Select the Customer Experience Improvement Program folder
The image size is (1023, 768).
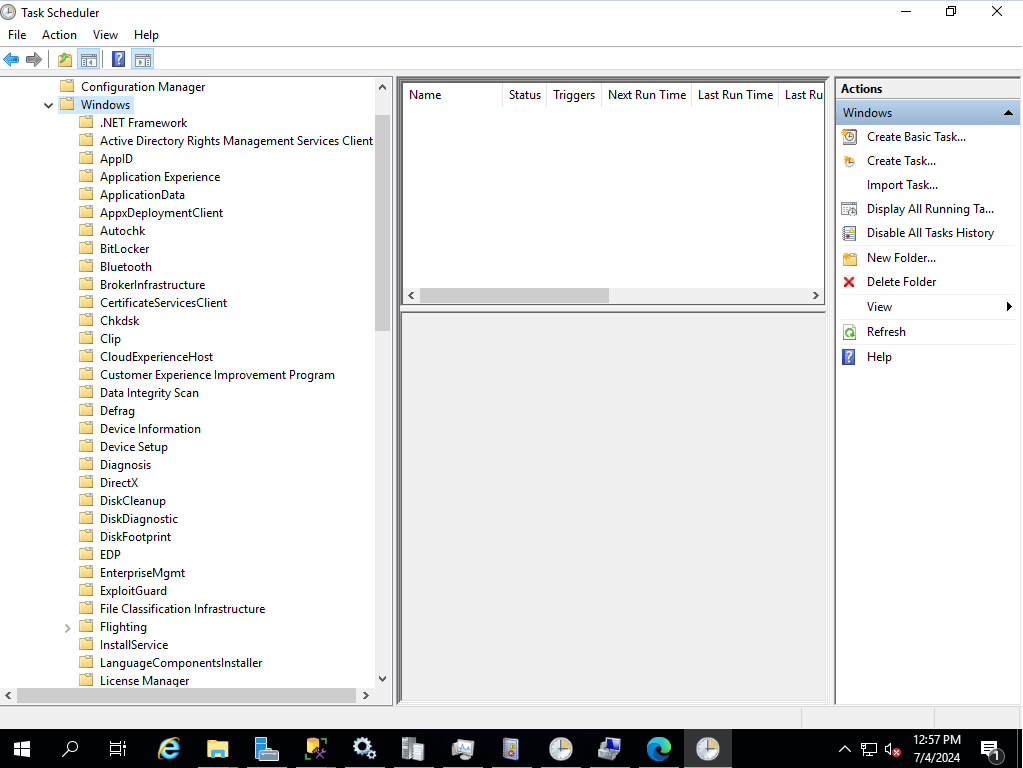[x=217, y=375]
